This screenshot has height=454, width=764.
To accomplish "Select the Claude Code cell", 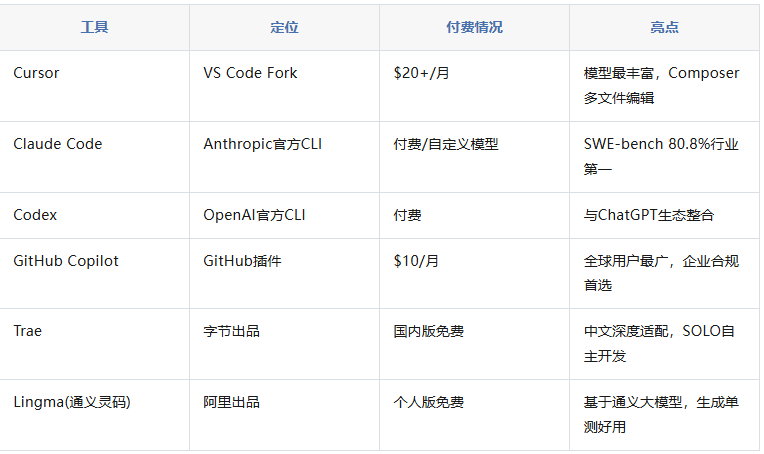I will (95, 157).
